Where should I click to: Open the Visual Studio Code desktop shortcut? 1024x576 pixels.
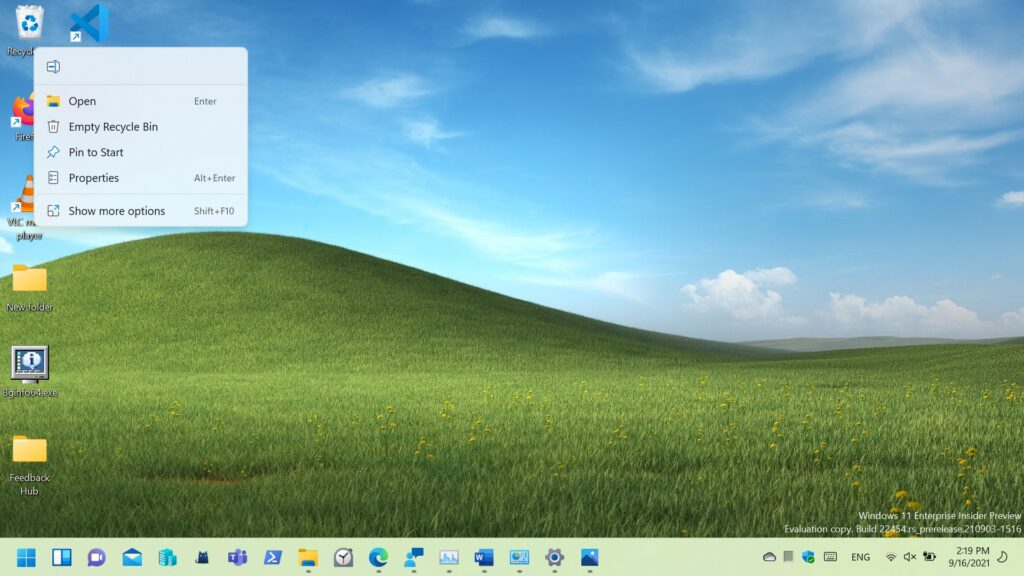point(89,24)
